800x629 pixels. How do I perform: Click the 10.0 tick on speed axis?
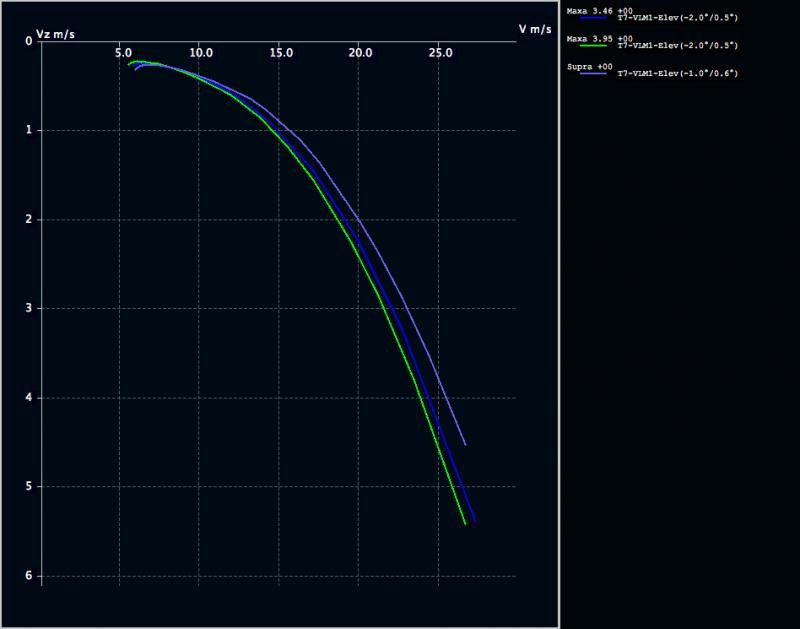[x=199, y=52]
